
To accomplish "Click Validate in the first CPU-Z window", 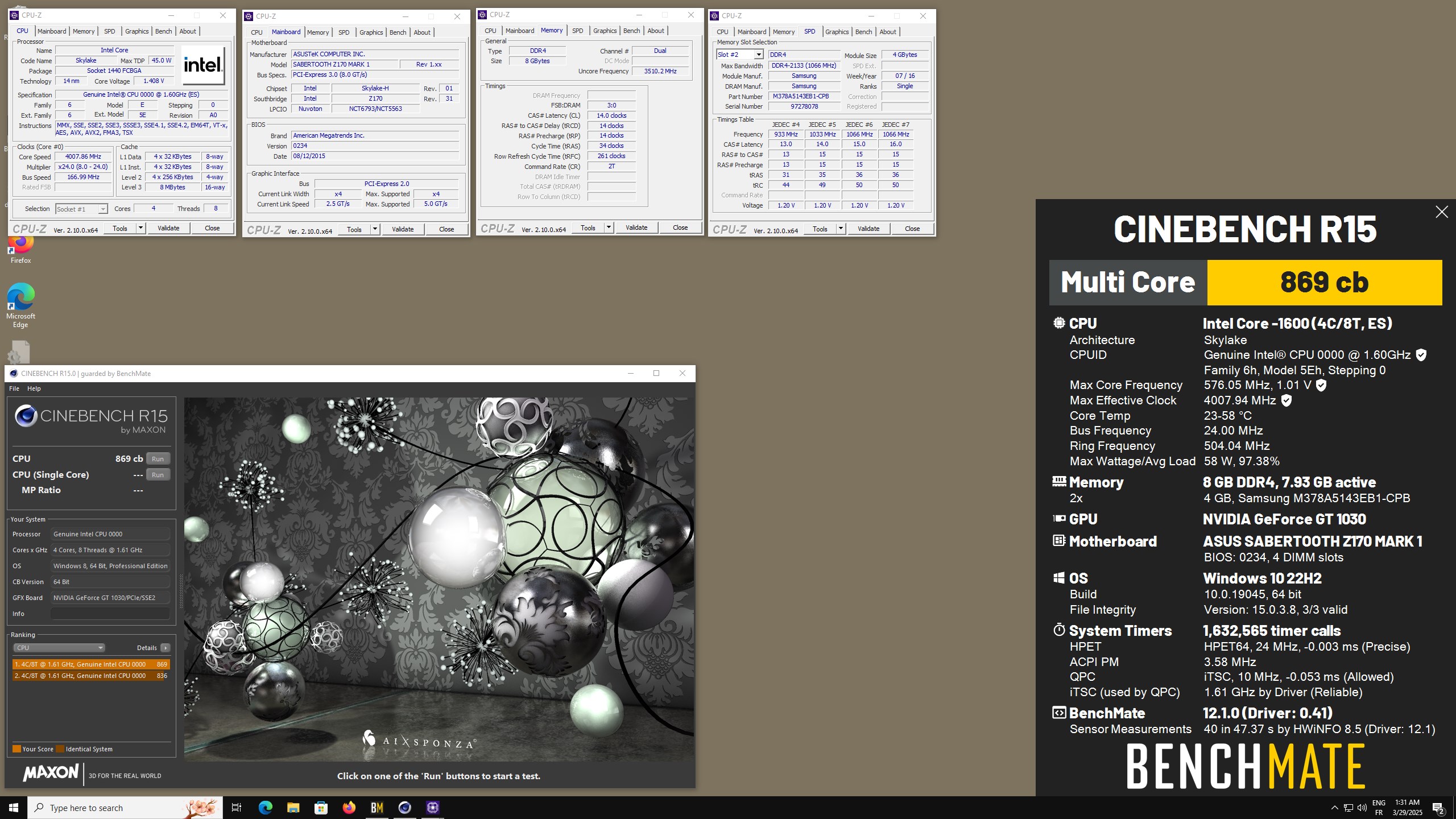I will pyautogui.click(x=168, y=228).
